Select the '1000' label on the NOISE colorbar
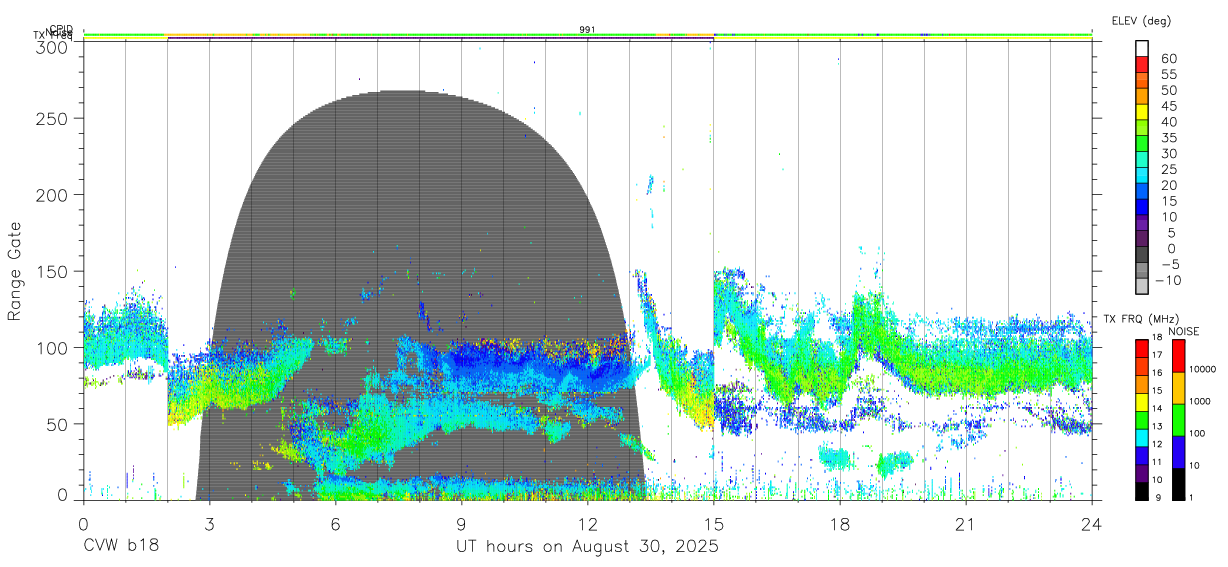Image resolution: width=1228 pixels, height=567 pixels. pyautogui.click(x=1200, y=401)
